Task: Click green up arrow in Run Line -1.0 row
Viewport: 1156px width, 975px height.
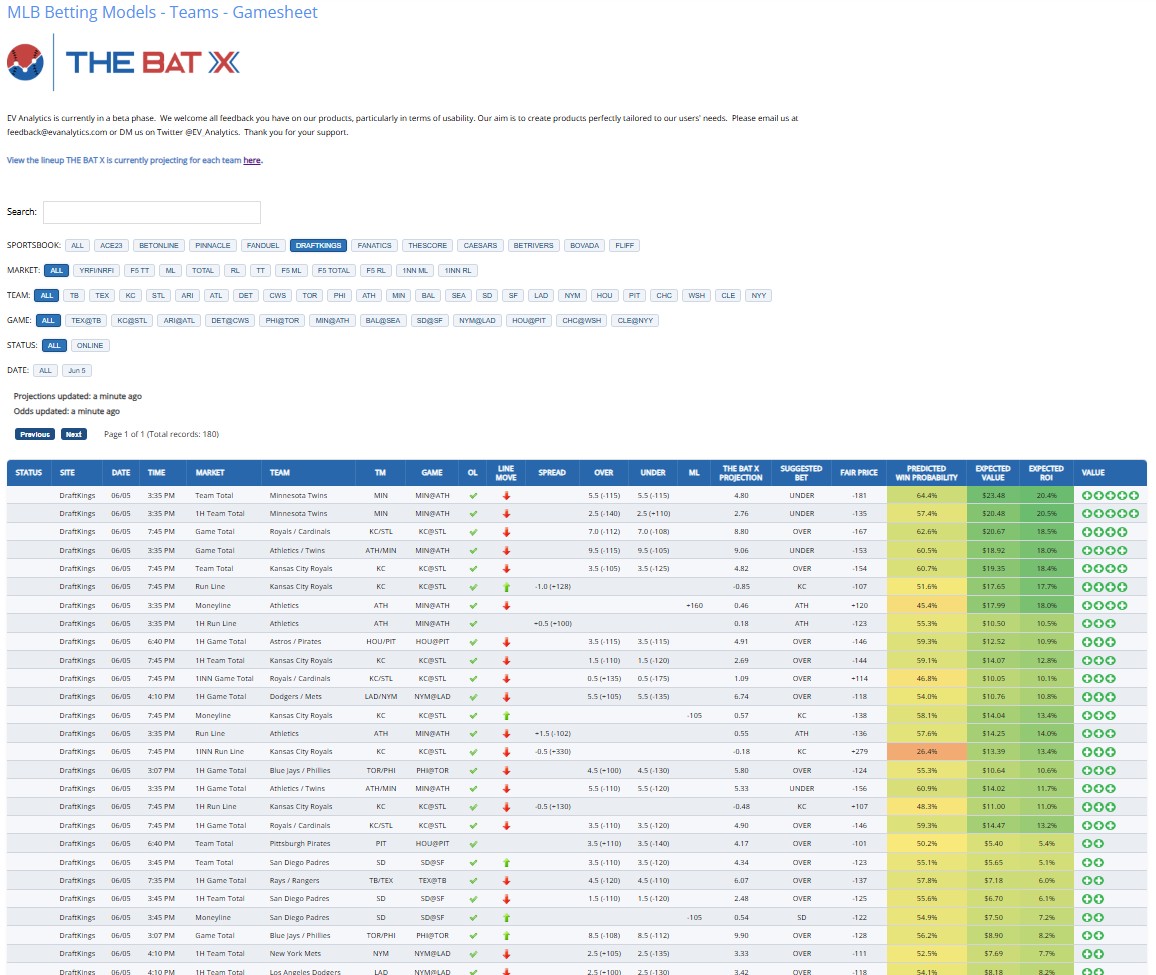Action: click(506, 587)
